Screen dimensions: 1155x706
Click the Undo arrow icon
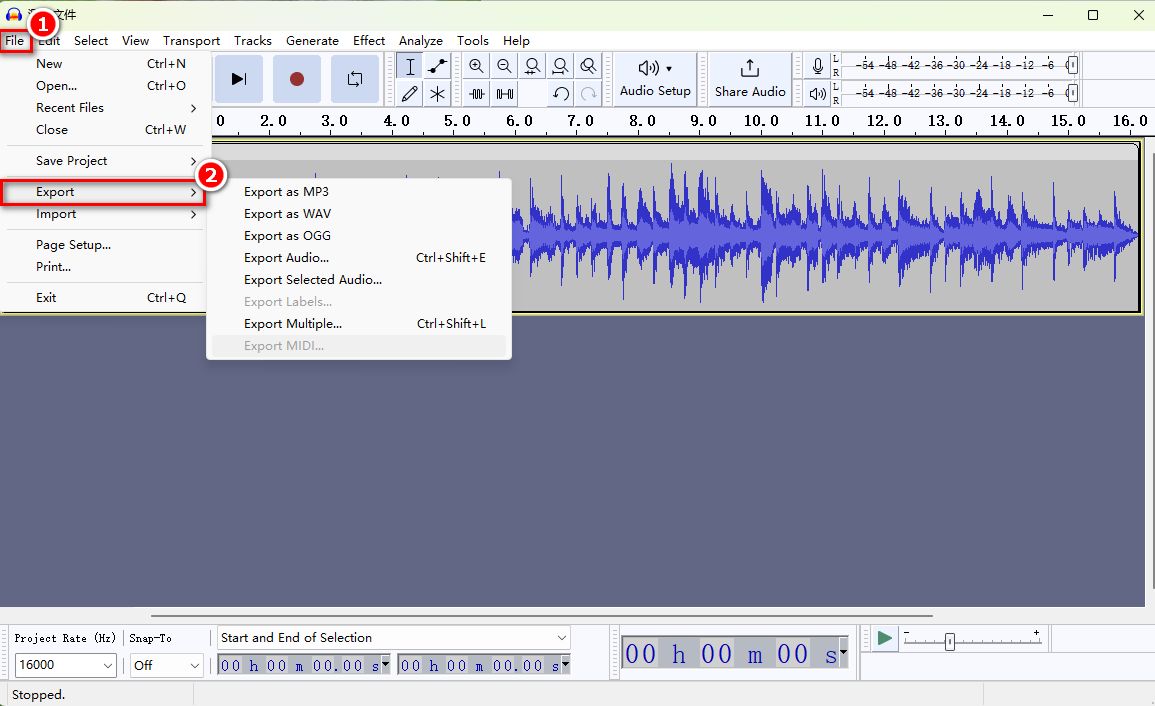click(561, 94)
